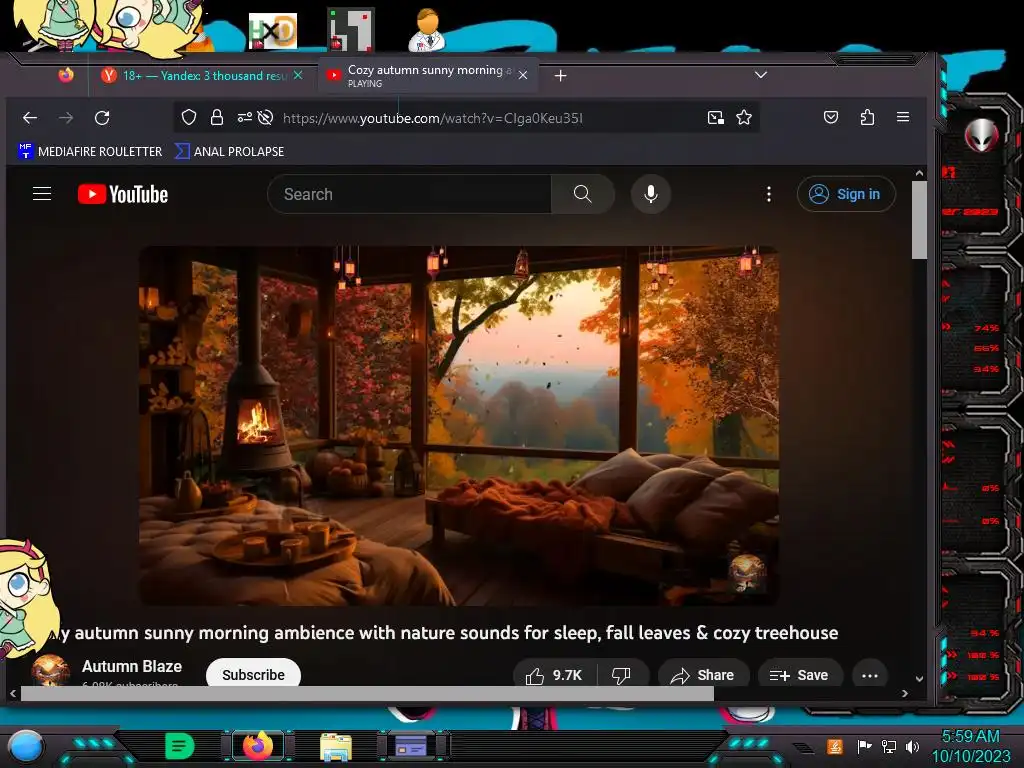Save the video to a playlist
Screen dimensions: 1024x768
[799, 675]
